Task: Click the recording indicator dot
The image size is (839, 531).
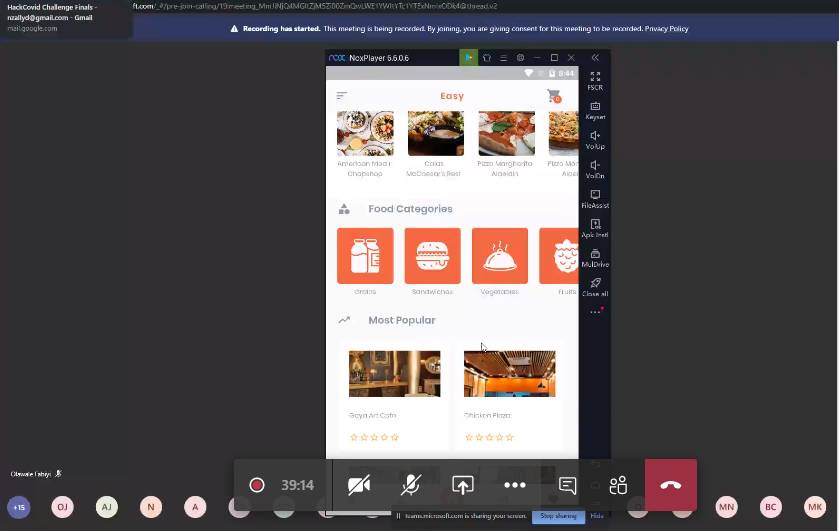Action: [x=257, y=485]
